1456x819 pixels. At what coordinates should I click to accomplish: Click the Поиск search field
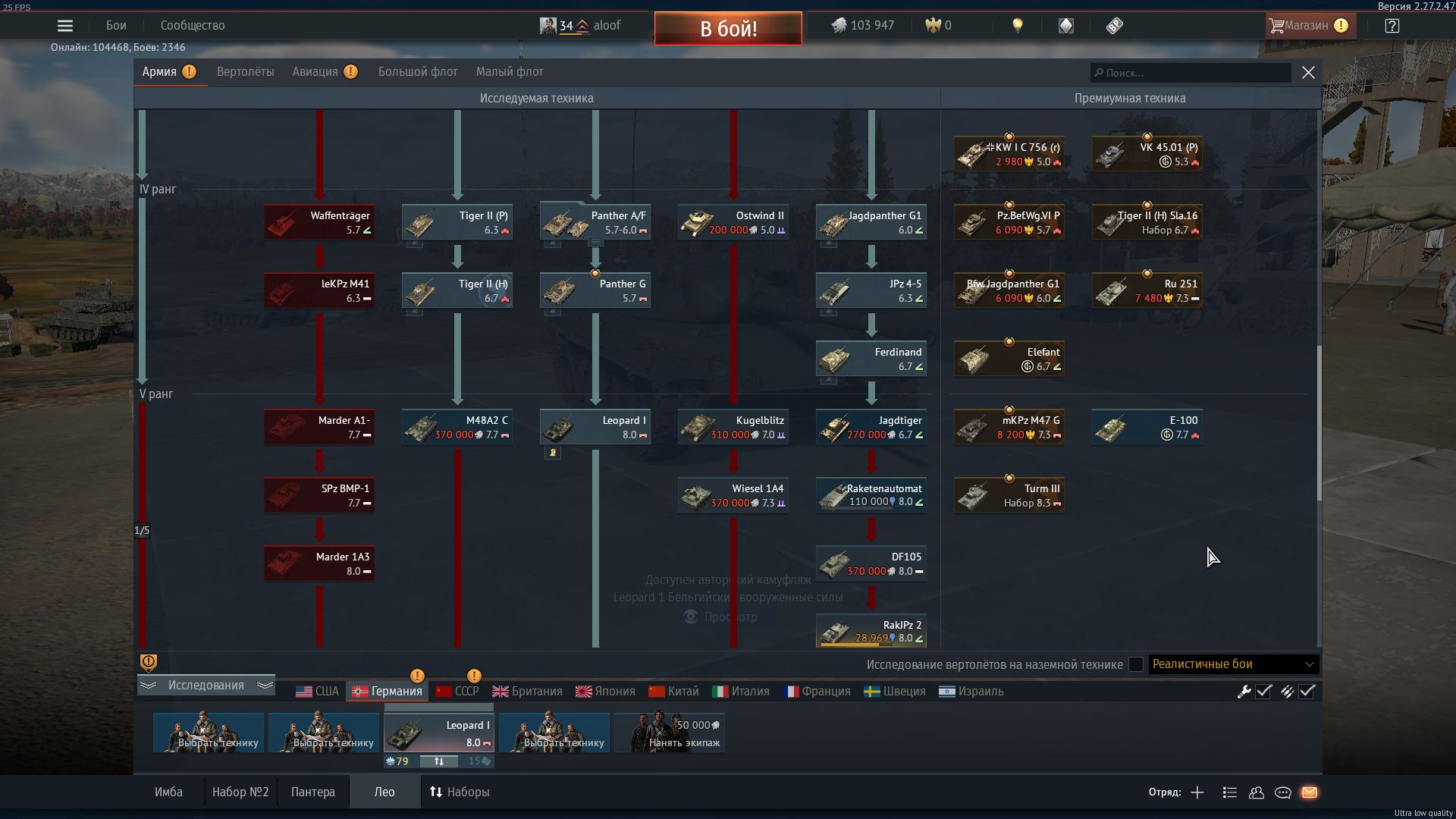click(1191, 73)
